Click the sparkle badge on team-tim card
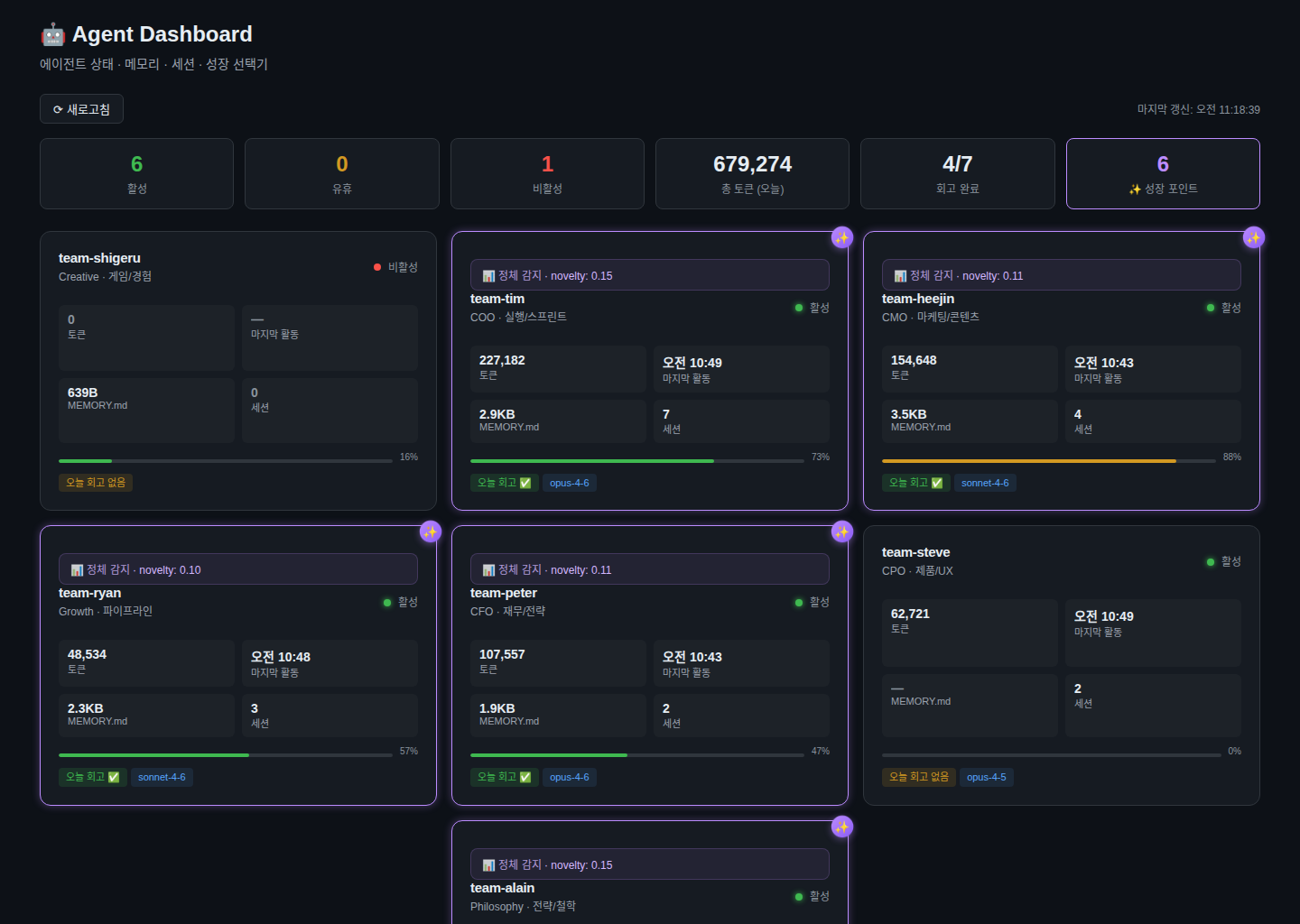This screenshot has width=1300, height=924. tap(841, 237)
